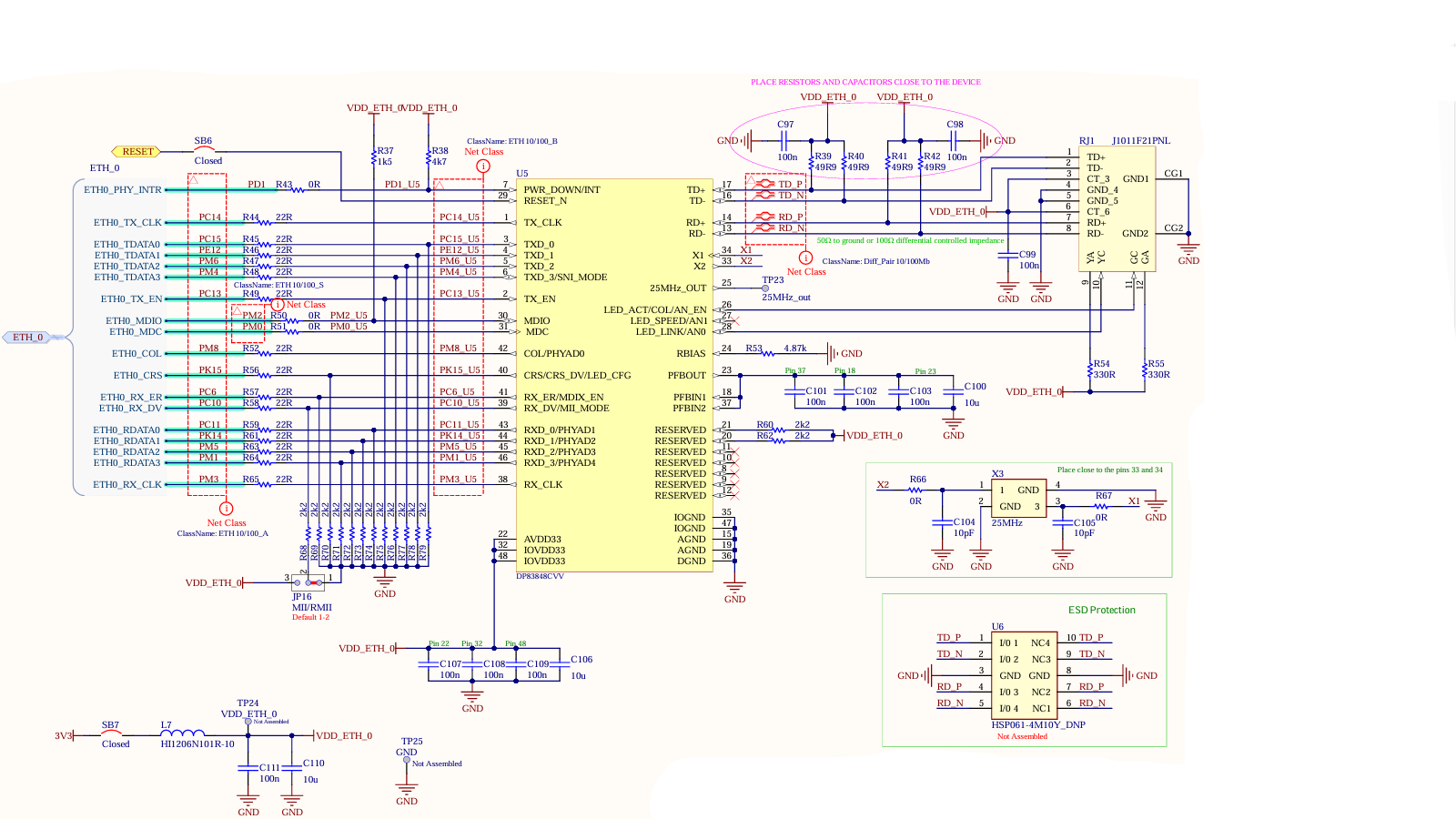
Task: Click Net Class marker for ETH 10/100_A
Action: 226,509
